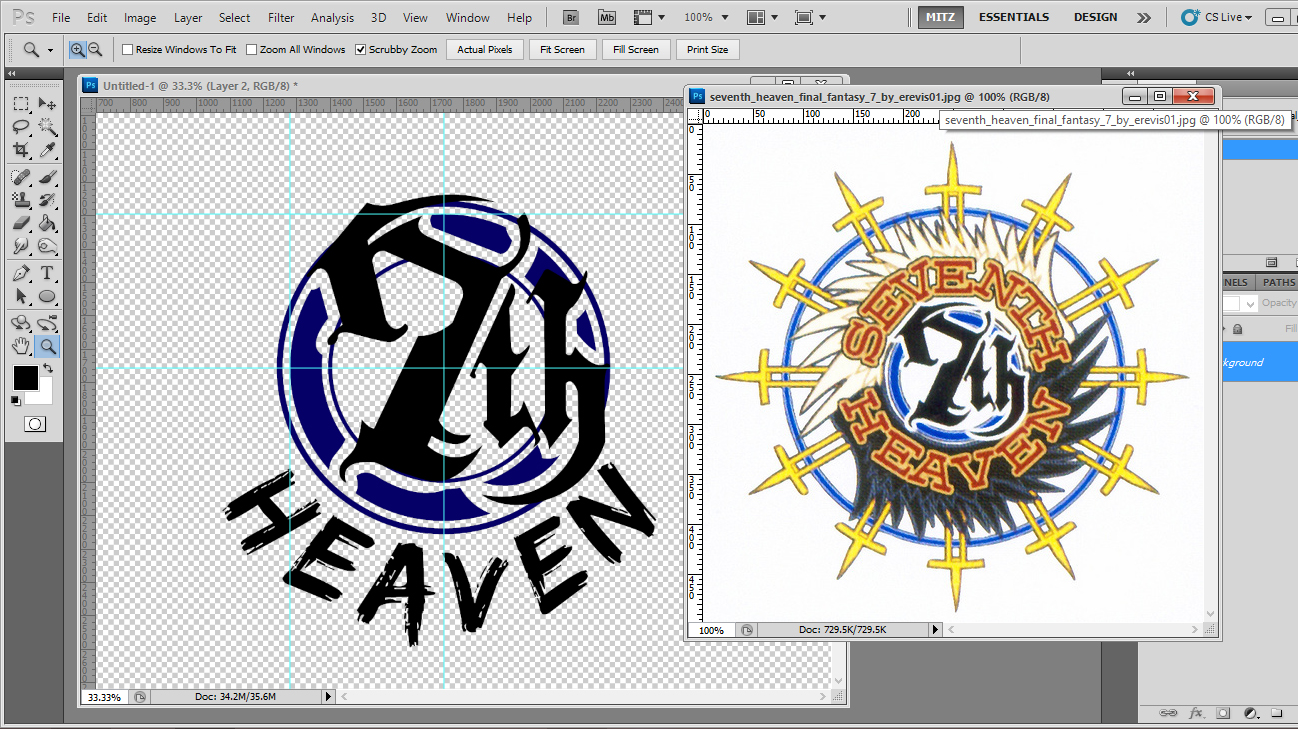Open the Analysis menu

[332, 17]
